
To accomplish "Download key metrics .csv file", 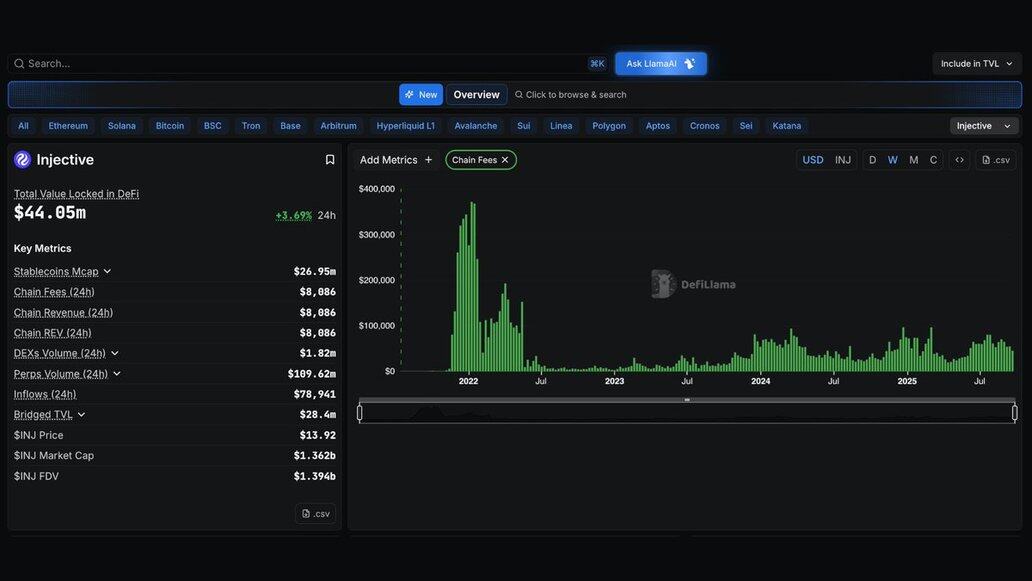I will click(315, 513).
